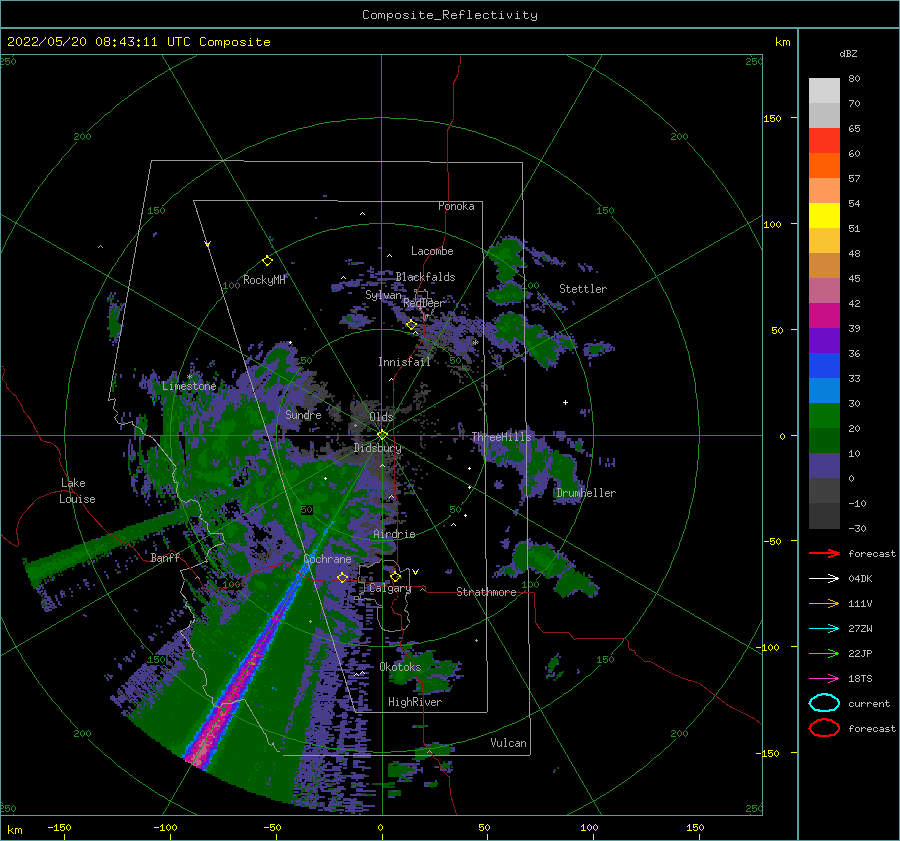This screenshot has height=841, width=900.
Task: Select the Stettler city label
Action: (583, 289)
